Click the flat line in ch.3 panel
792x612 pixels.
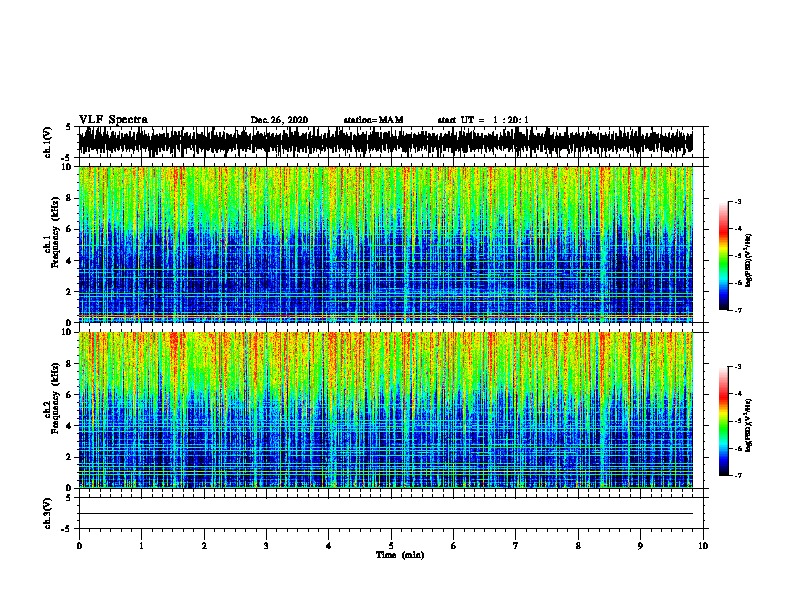point(385,514)
